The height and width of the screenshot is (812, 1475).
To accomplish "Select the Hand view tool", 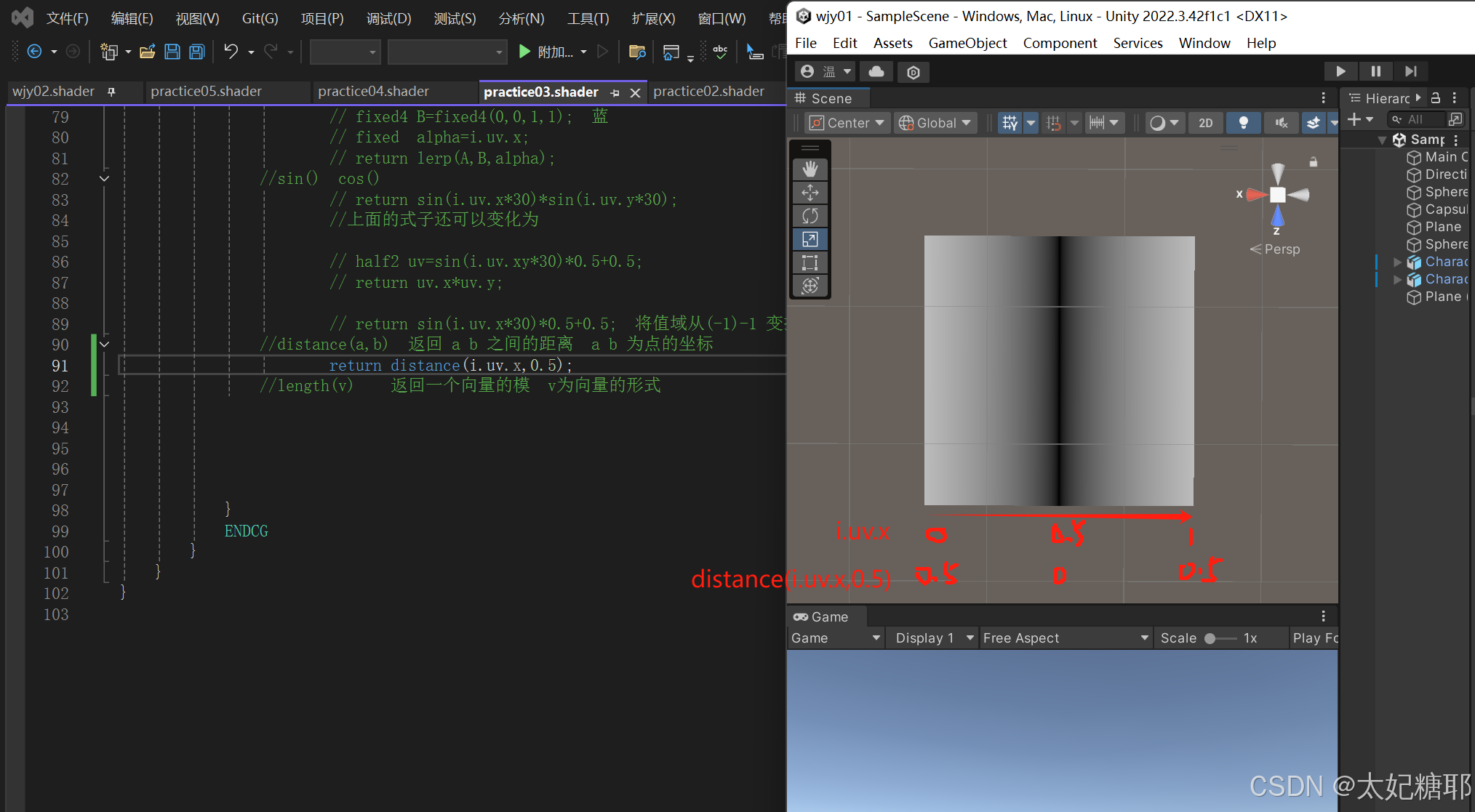I will (x=810, y=169).
